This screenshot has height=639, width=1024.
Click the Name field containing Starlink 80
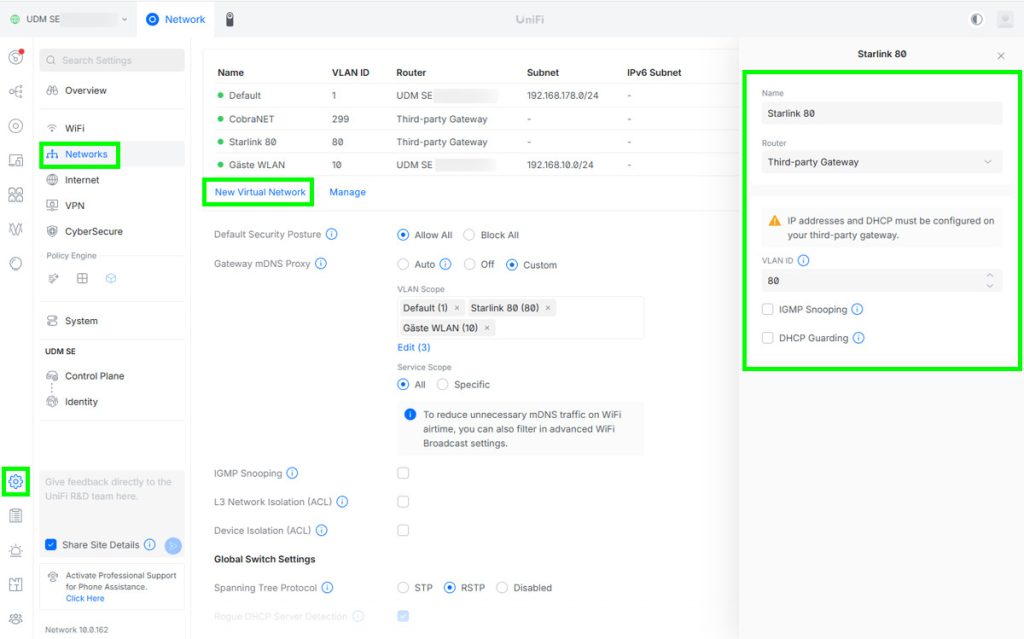coord(881,113)
